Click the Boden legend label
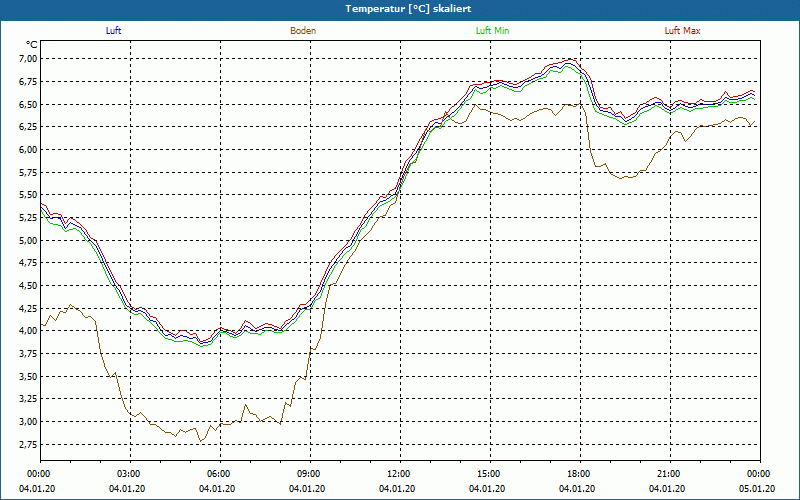This screenshot has width=800, height=500. click(303, 31)
